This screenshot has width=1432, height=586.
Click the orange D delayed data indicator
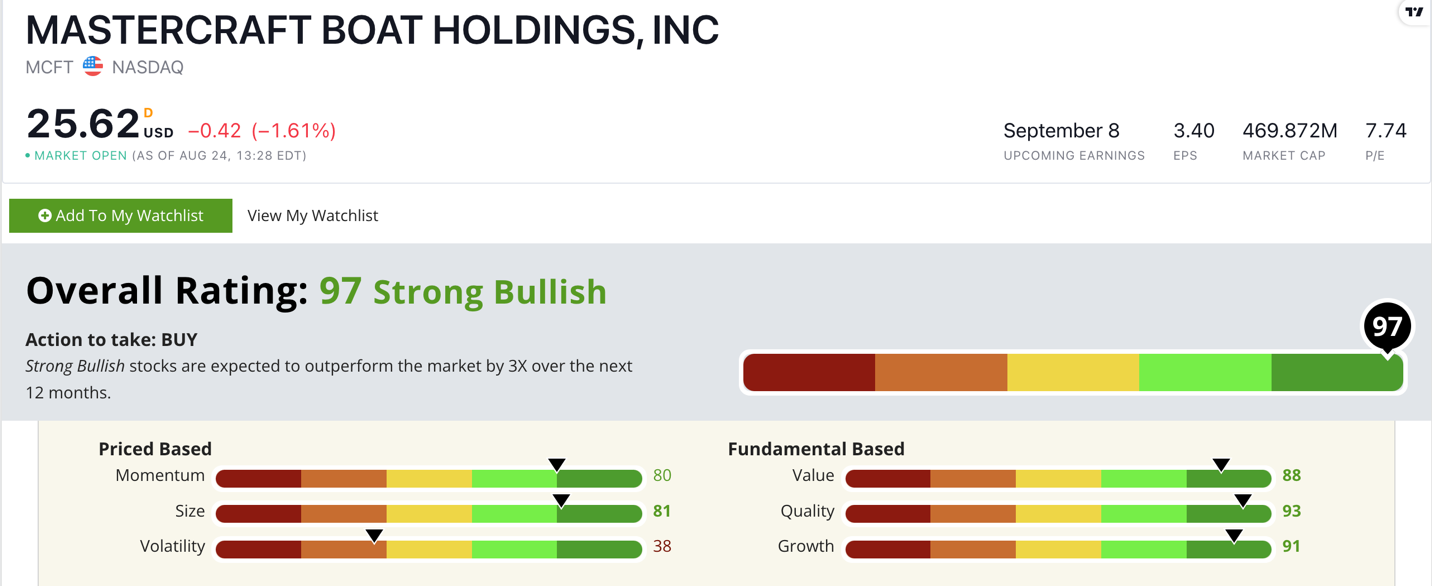point(148,113)
